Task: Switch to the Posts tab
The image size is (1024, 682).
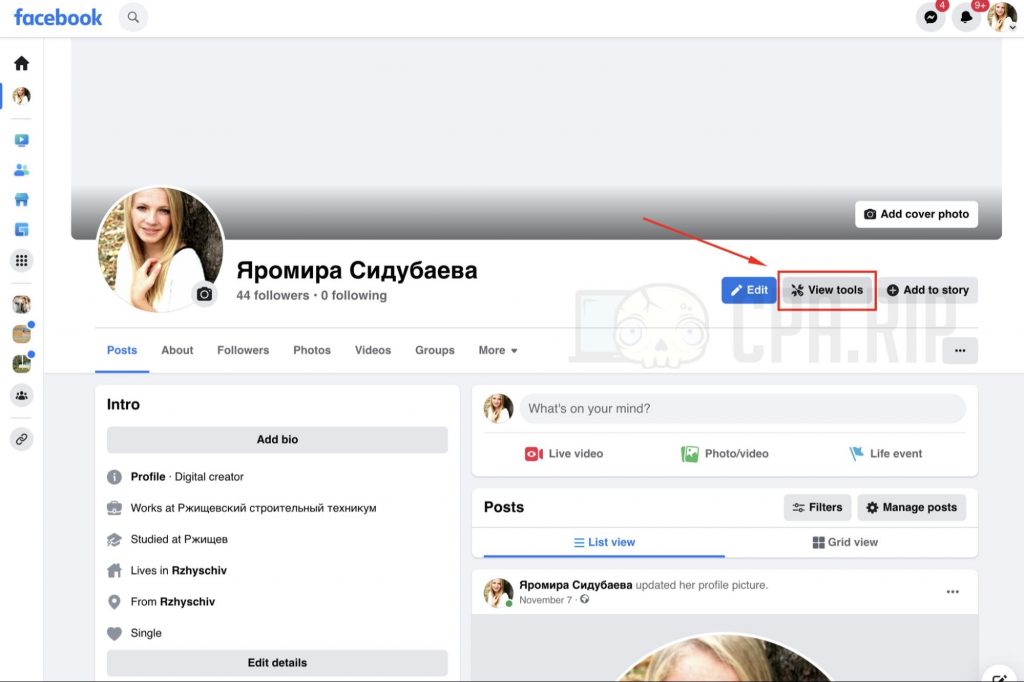Action: click(x=122, y=350)
